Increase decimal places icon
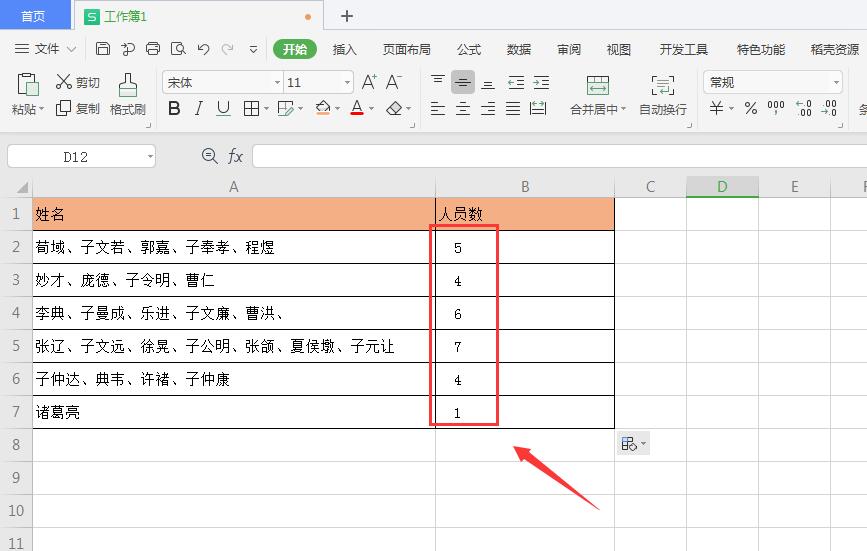The width and height of the screenshot is (867, 551). pyautogui.click(x=803, y=108)
